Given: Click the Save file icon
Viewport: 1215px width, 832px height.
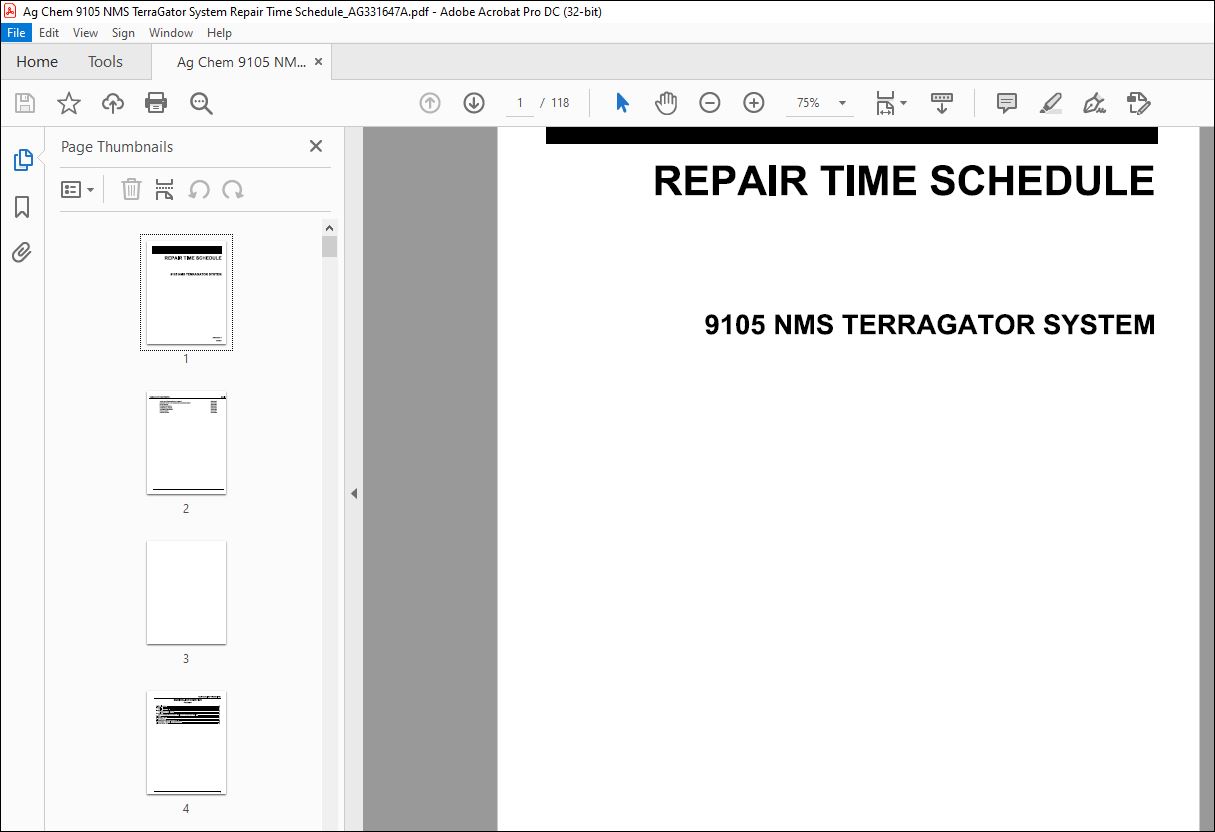Looking at the screenshot, I should (25, 103).
